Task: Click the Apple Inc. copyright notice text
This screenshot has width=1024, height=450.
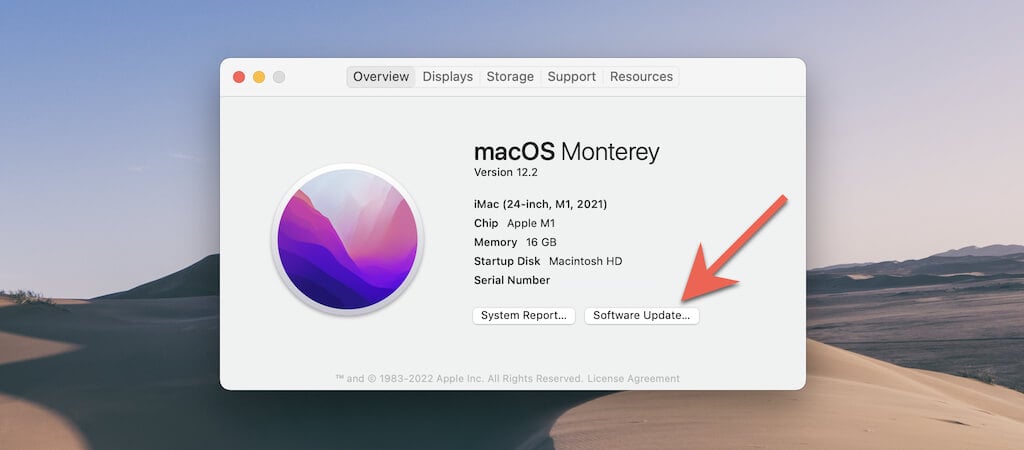Action: tap(459, 379)
